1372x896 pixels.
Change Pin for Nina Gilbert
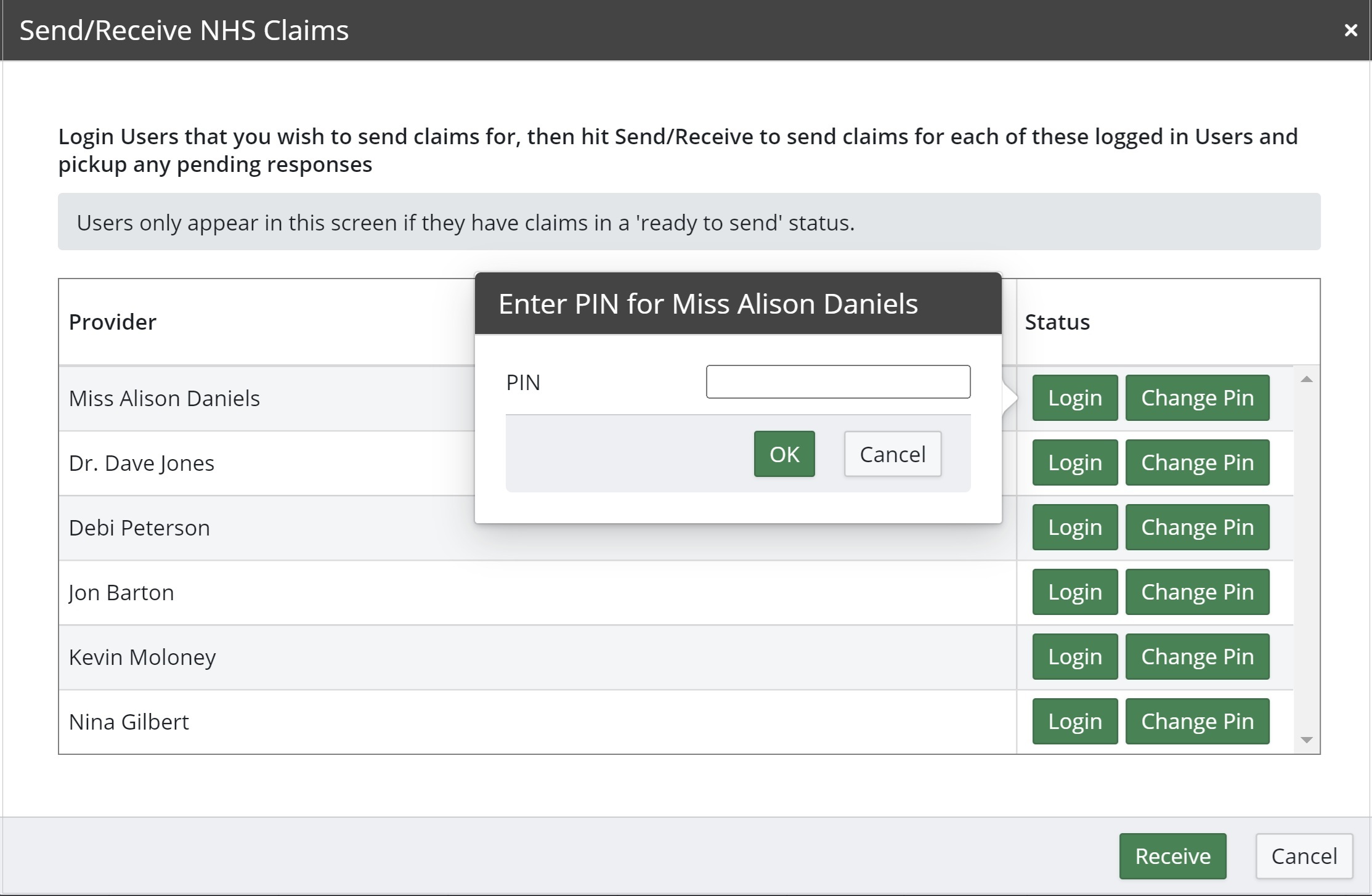point(1198,722)
